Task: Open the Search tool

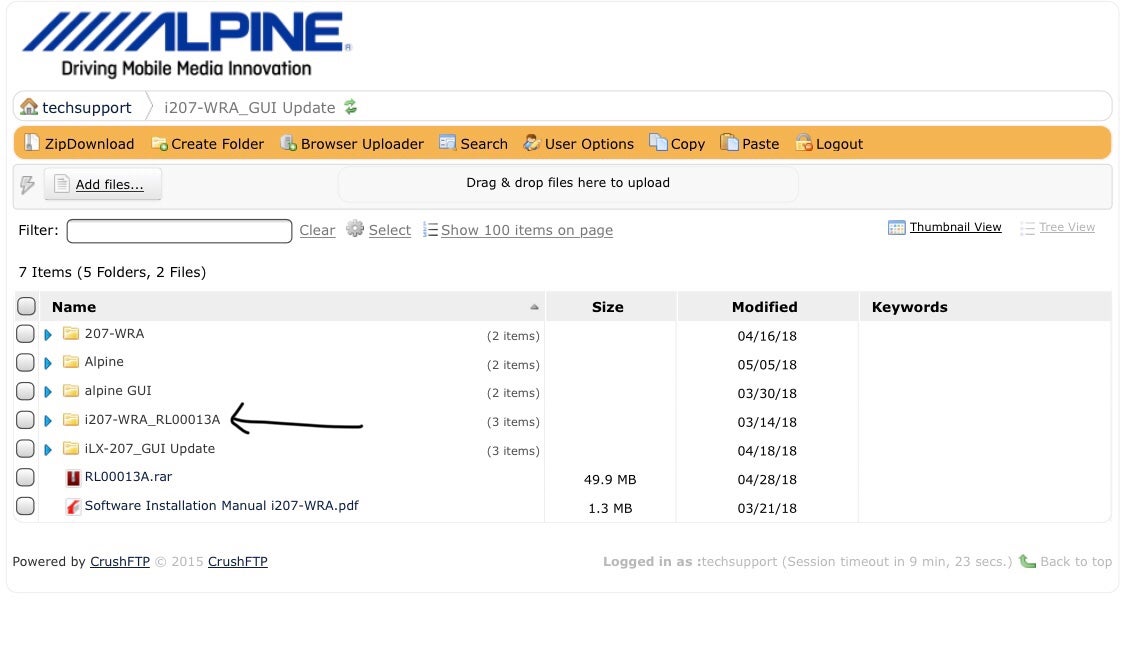Action: [x=473, y=143]
